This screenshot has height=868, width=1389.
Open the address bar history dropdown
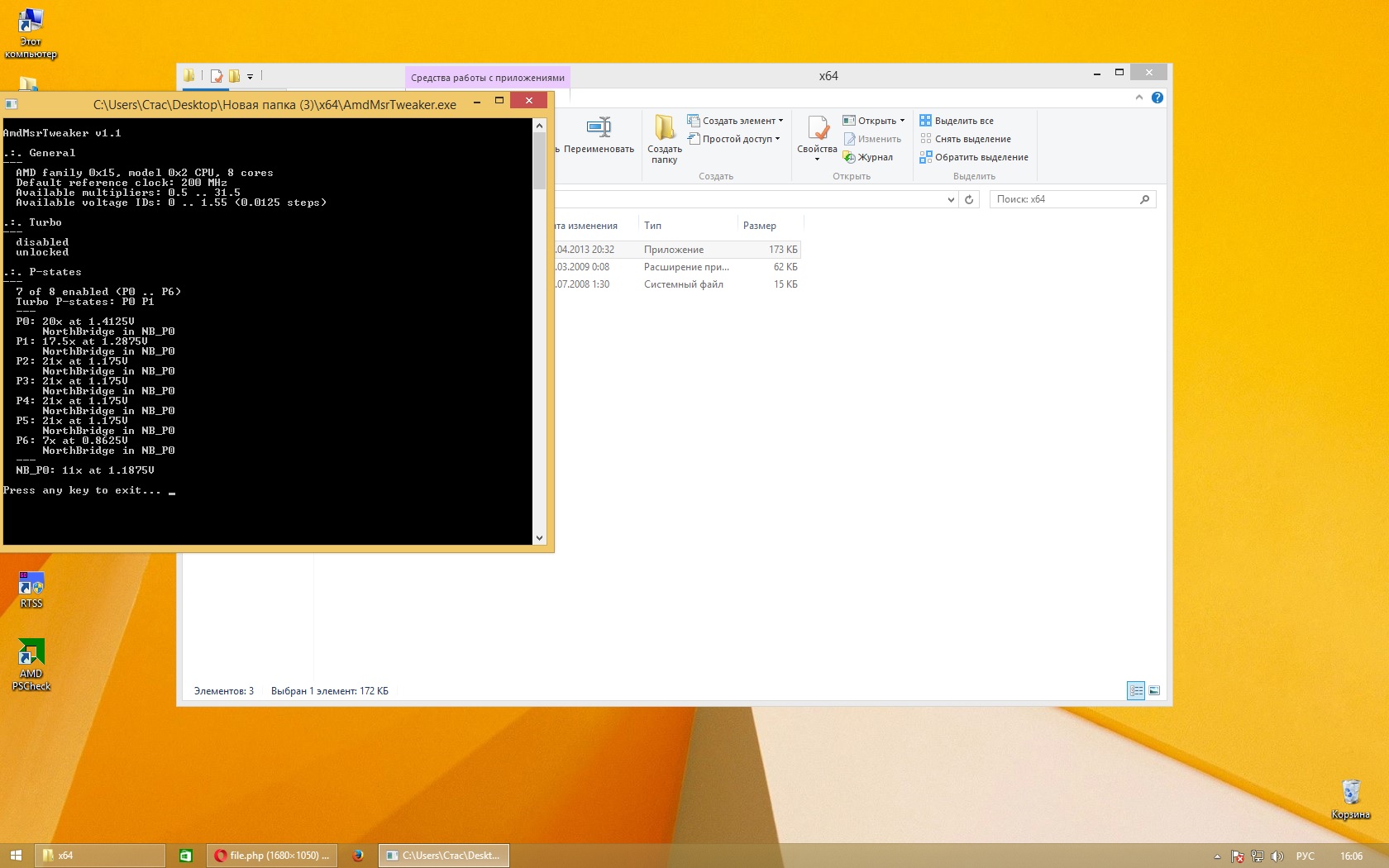(951, 199)
